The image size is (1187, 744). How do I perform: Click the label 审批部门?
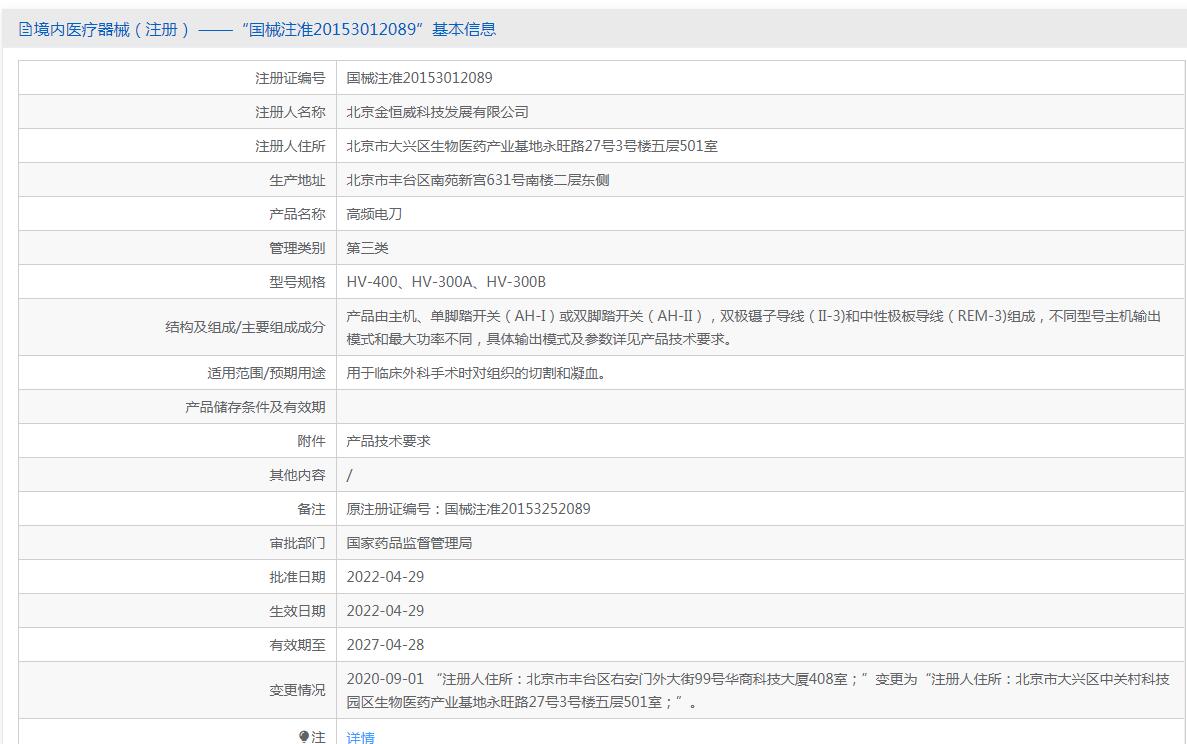297,543
